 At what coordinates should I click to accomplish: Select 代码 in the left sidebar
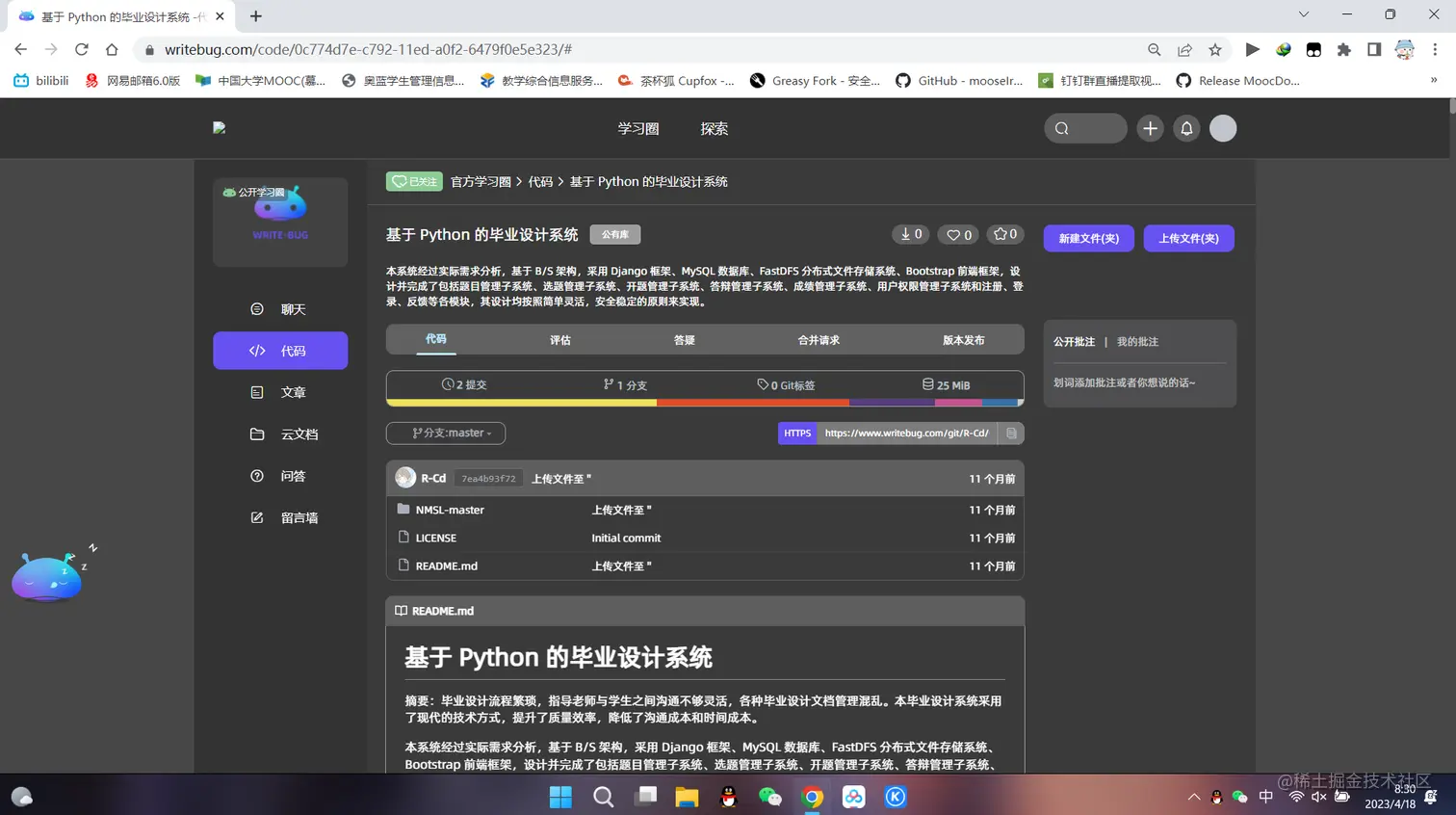(280, 351)
